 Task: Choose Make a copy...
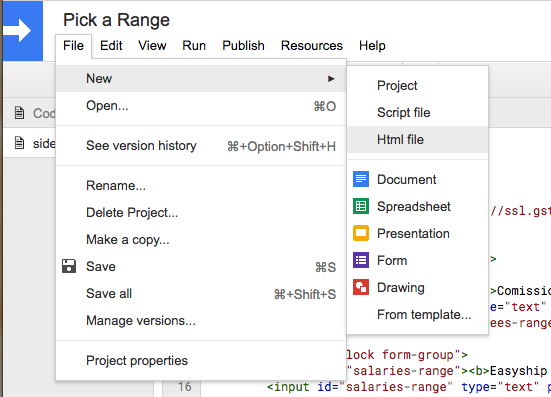coord(201,240)
